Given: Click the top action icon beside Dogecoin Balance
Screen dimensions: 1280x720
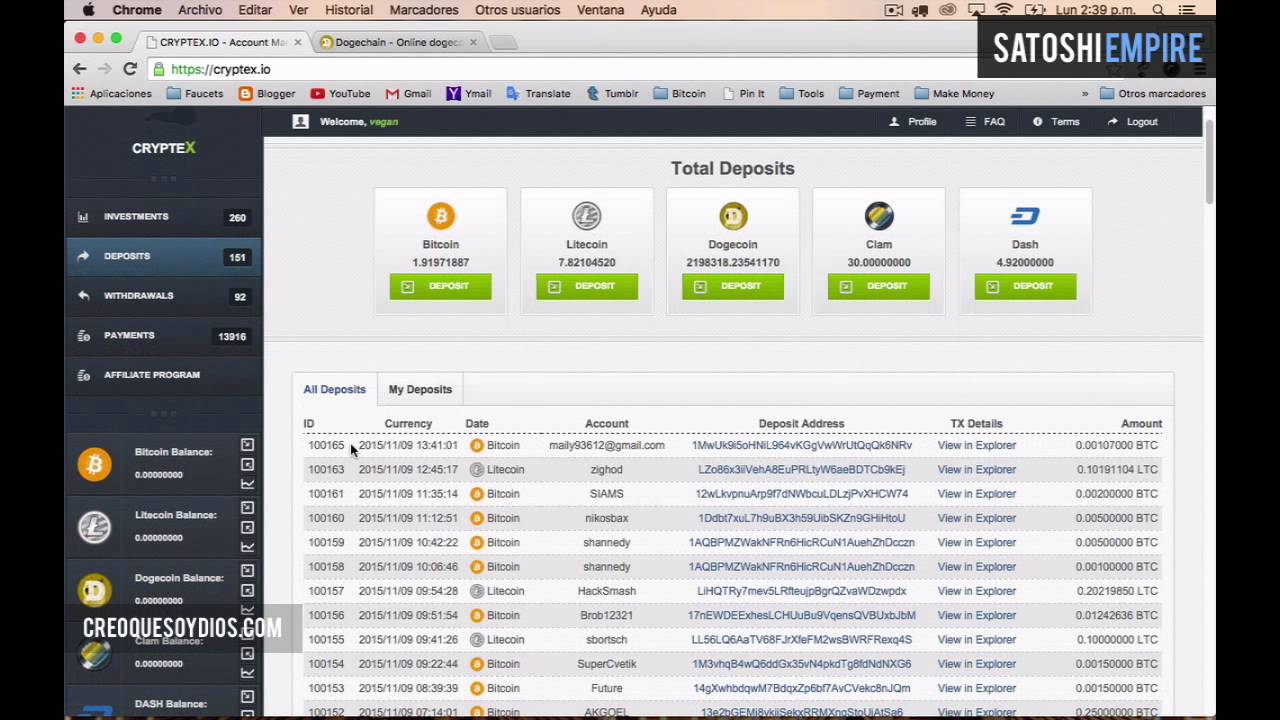Looking at the screenshot, I should click(x=247, y=571).
